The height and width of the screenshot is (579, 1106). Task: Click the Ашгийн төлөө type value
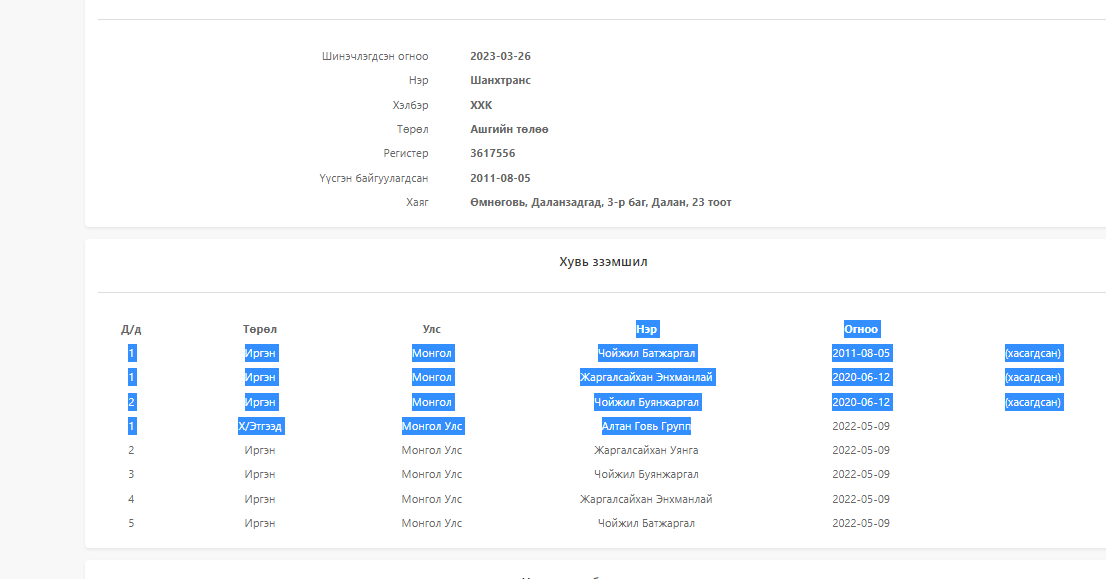(509, 129)
